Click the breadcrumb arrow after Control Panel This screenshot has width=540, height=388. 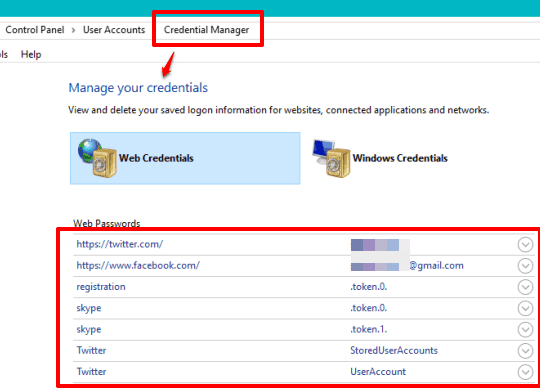(x=73, y=30)
